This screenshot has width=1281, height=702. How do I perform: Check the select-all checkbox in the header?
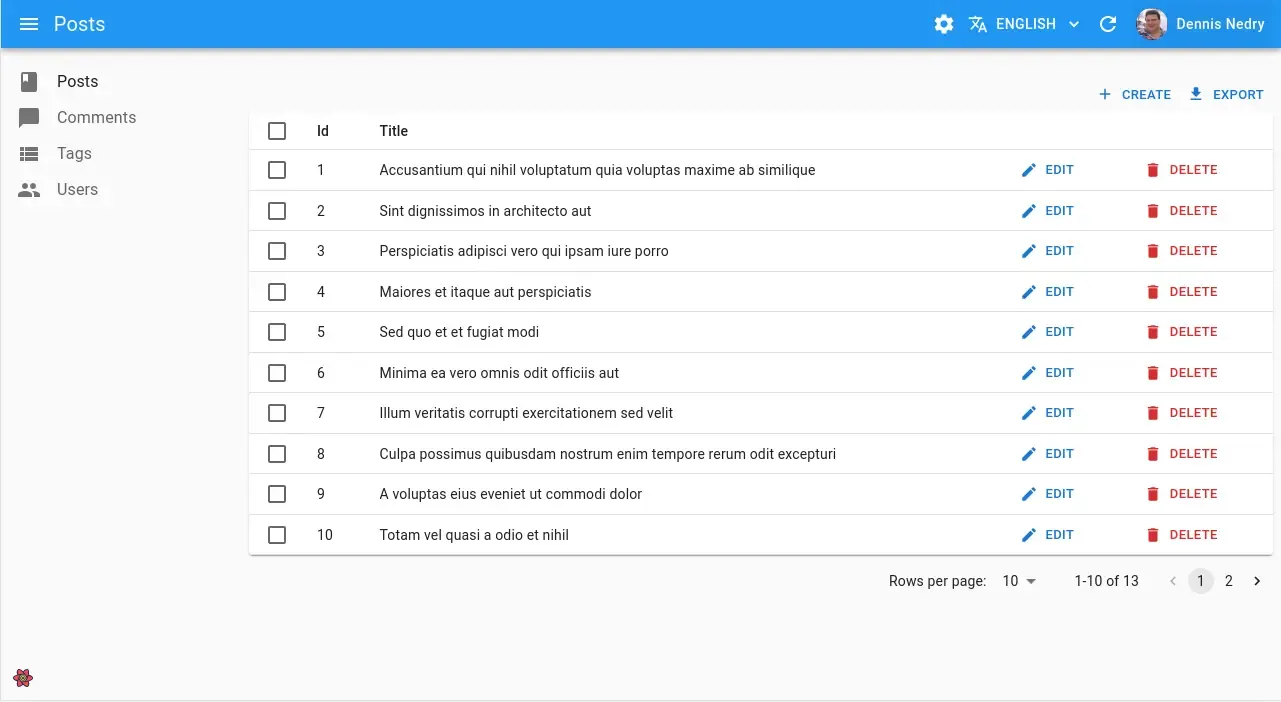[277, 130]
